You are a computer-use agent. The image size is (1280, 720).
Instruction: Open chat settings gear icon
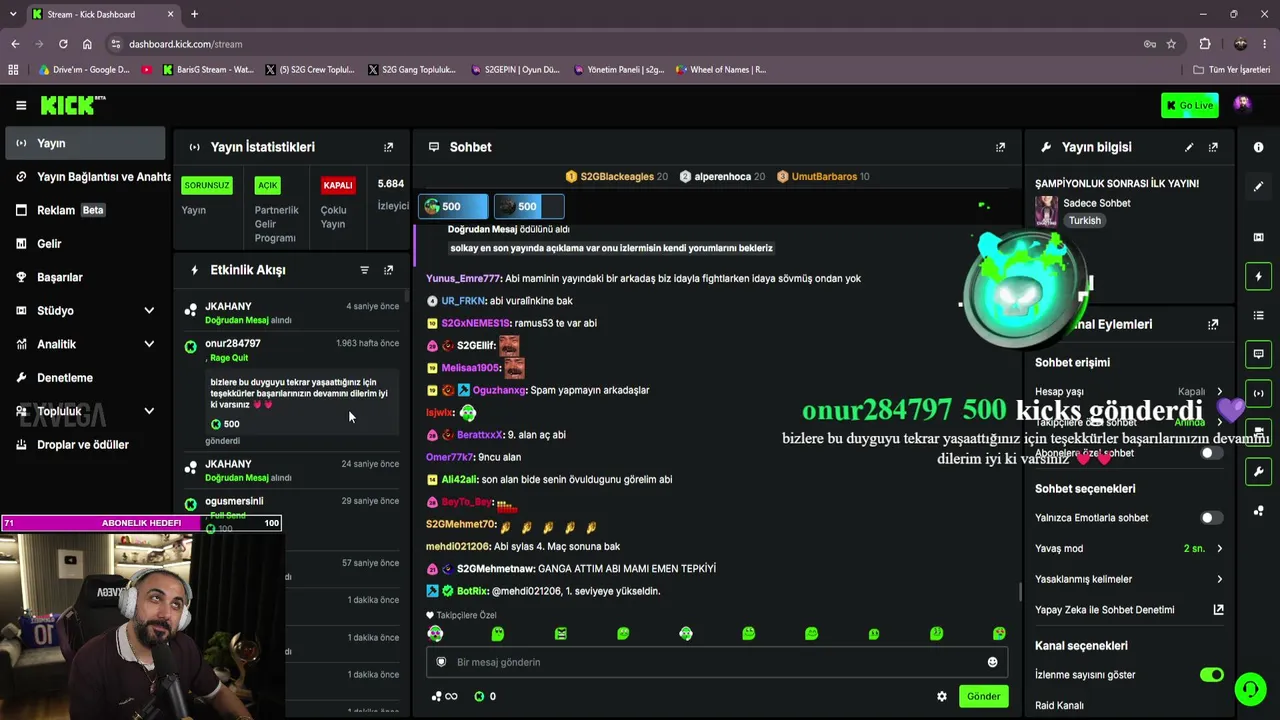pyautogui.click(x=941, y=696)
